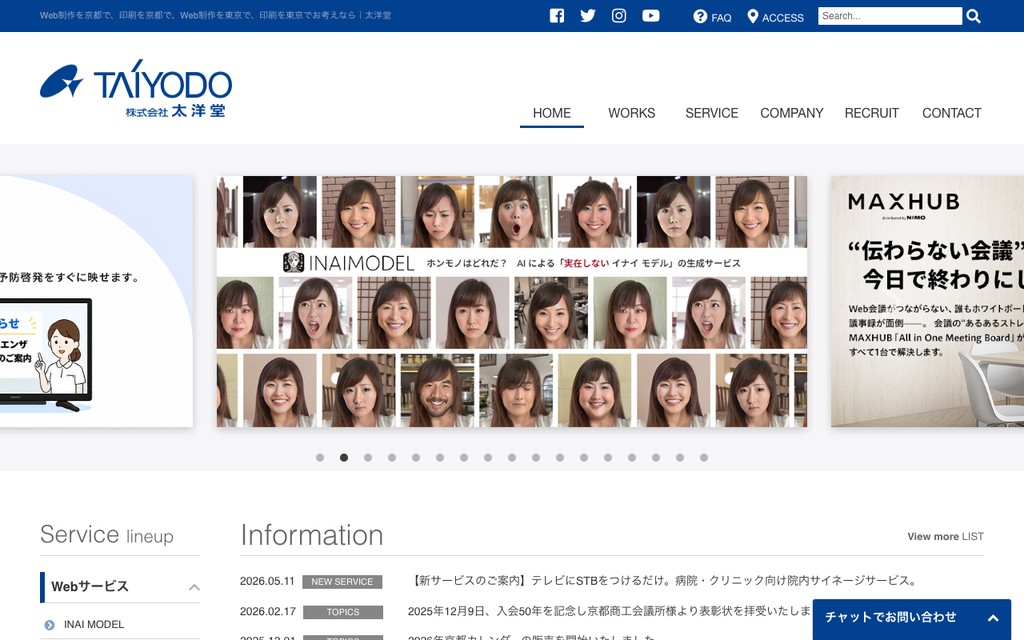This screenshot has height=640, width=1024.
Task: Click the Information heading
Action: (x=312, y=535)
